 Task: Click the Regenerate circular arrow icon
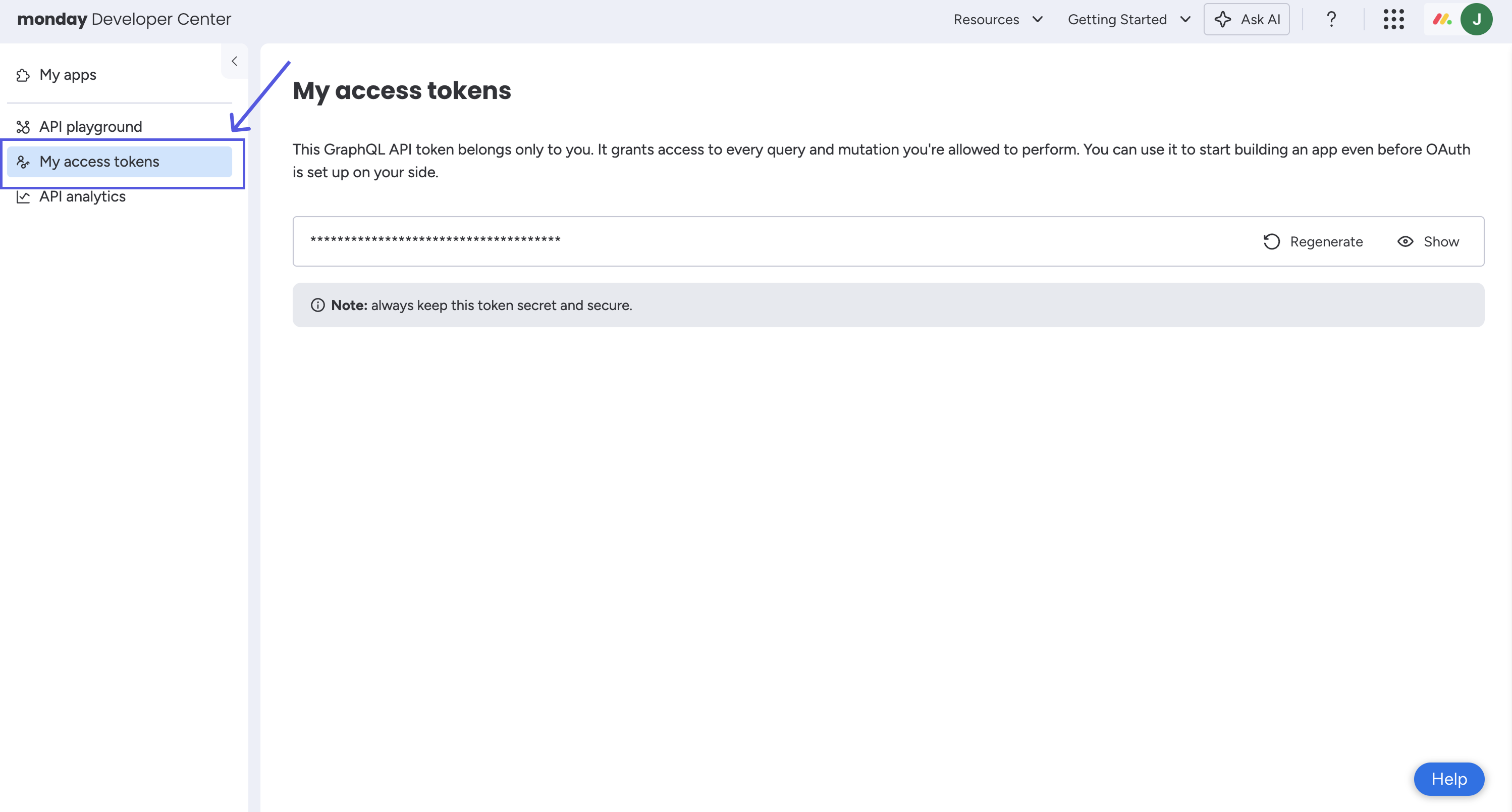(x=1271, y=241)
